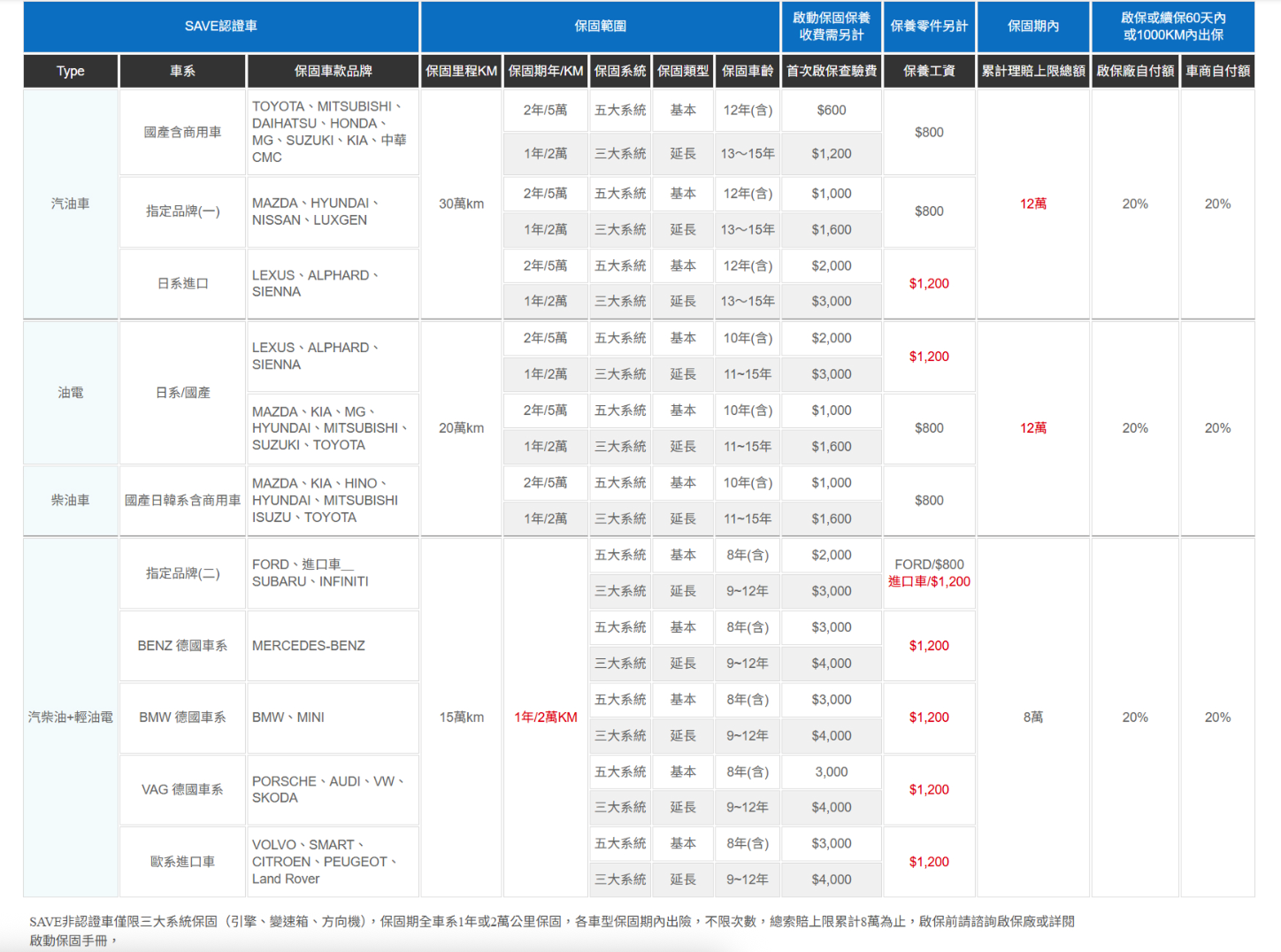Click the Type column header
1281x952 pixels.
(x=71, y=71)
